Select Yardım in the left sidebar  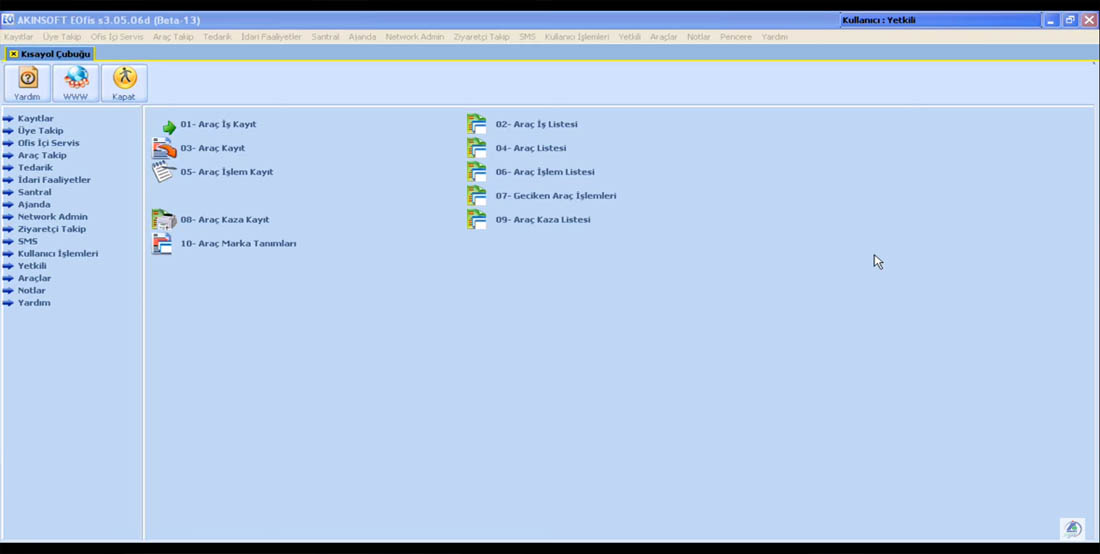[x=34, y=303]
